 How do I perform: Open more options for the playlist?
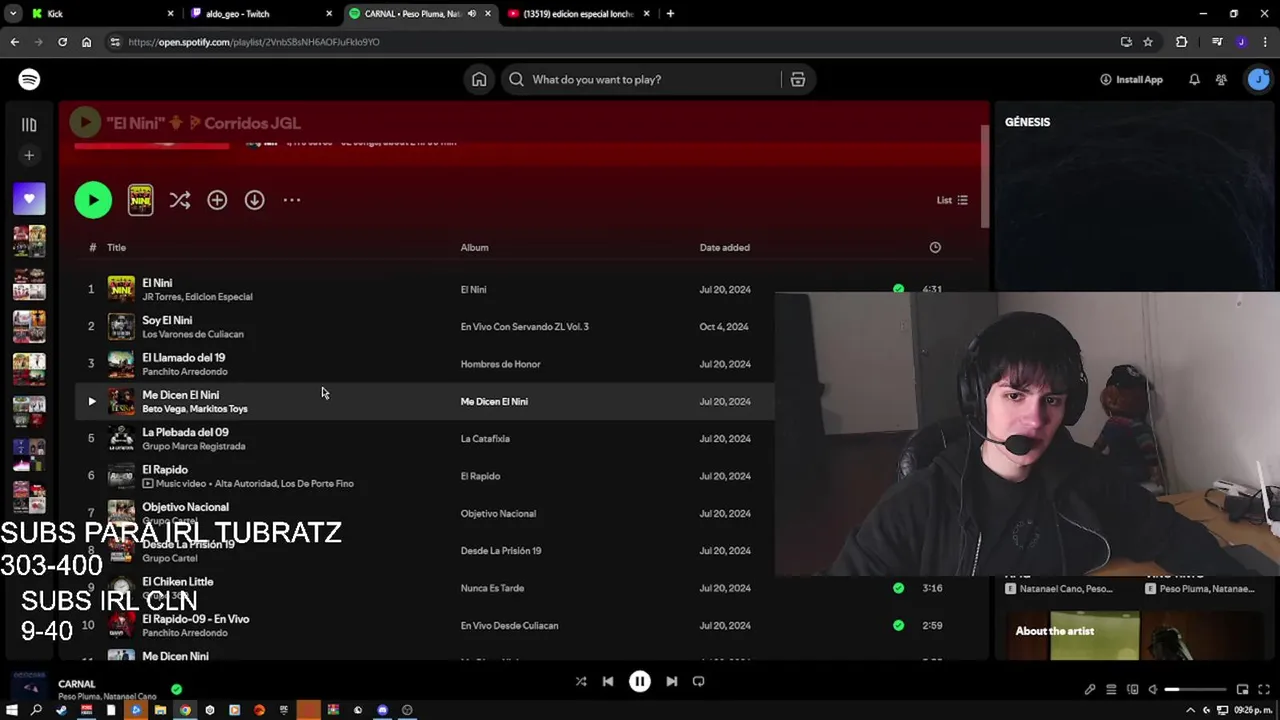292,200
